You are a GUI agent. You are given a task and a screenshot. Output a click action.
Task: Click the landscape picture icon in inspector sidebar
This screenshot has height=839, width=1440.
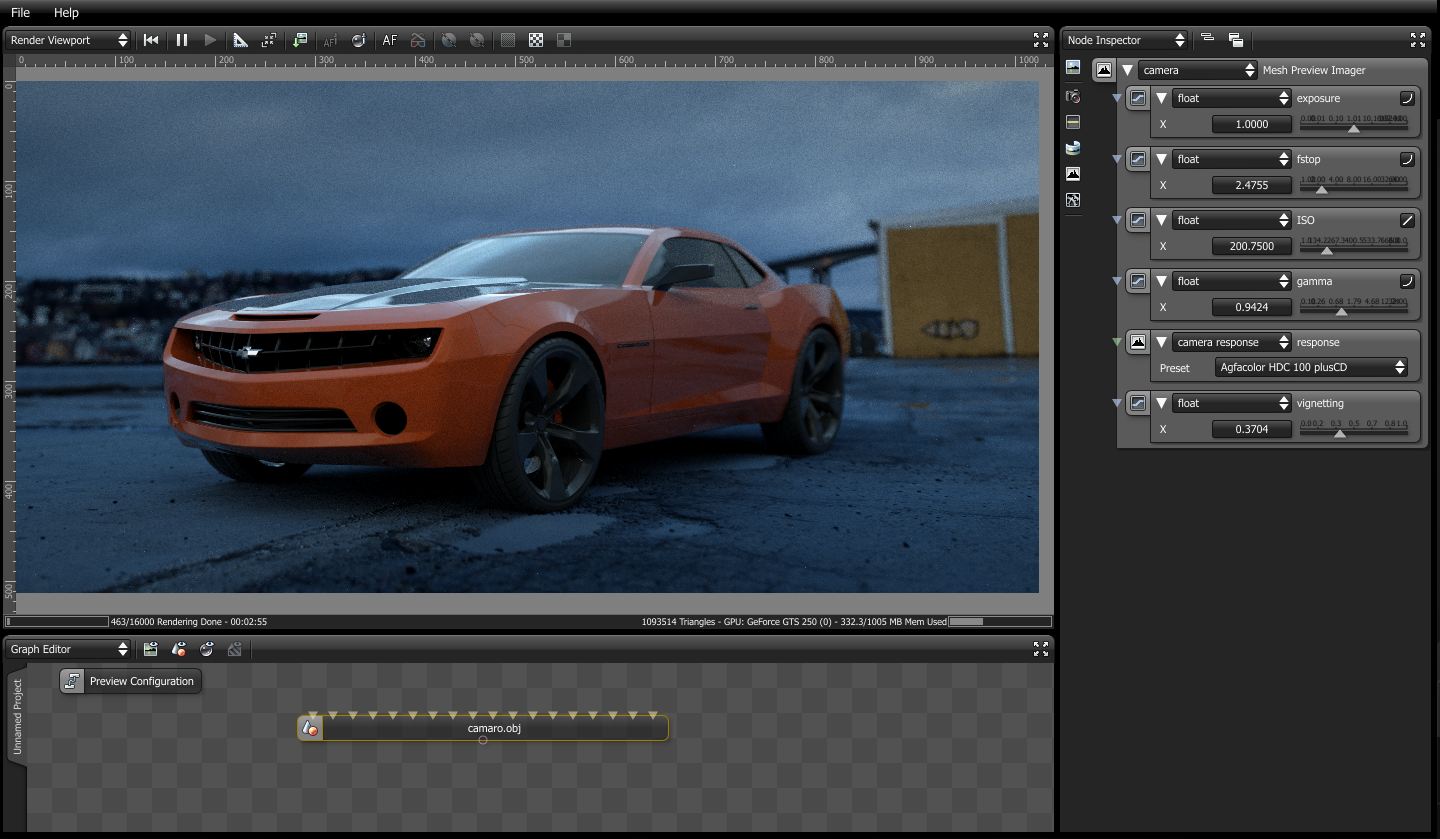(x=1073, y=68)
